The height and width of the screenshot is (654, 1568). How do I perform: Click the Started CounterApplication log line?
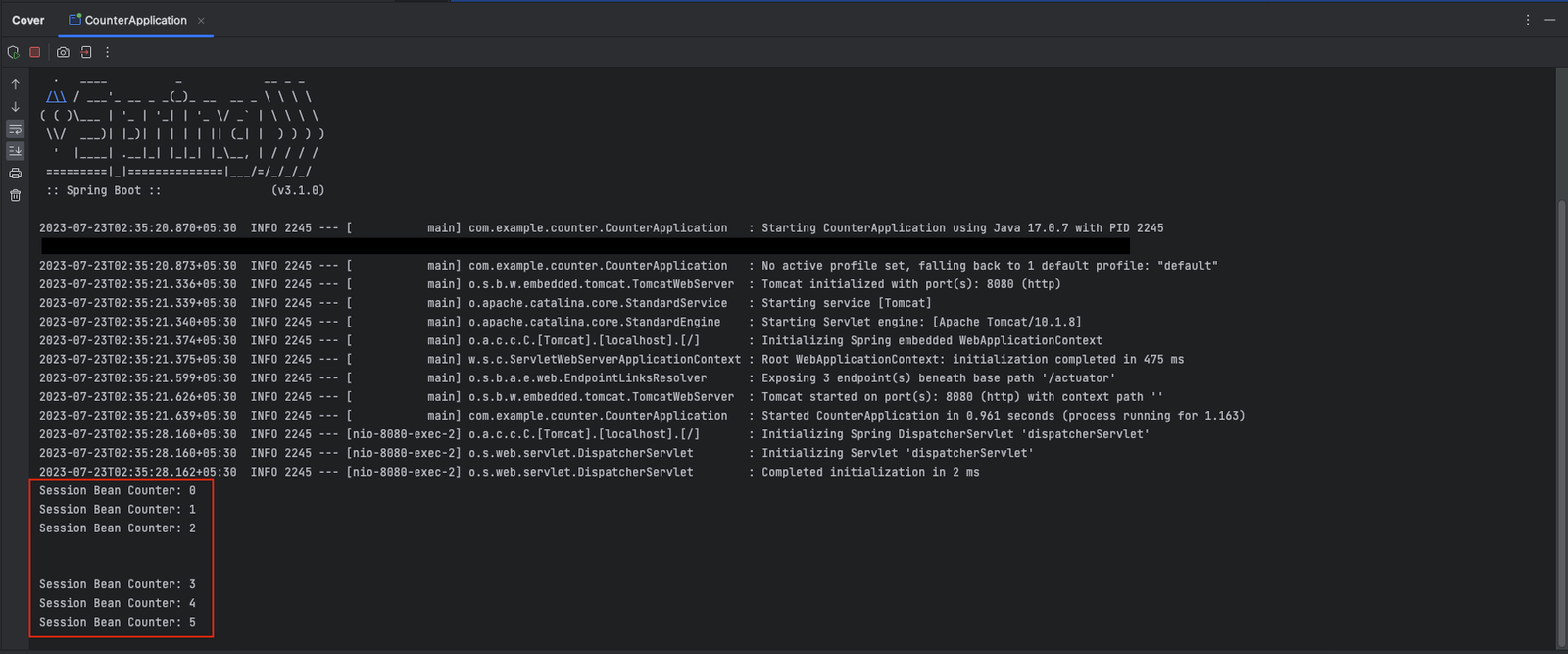(642, 416)
